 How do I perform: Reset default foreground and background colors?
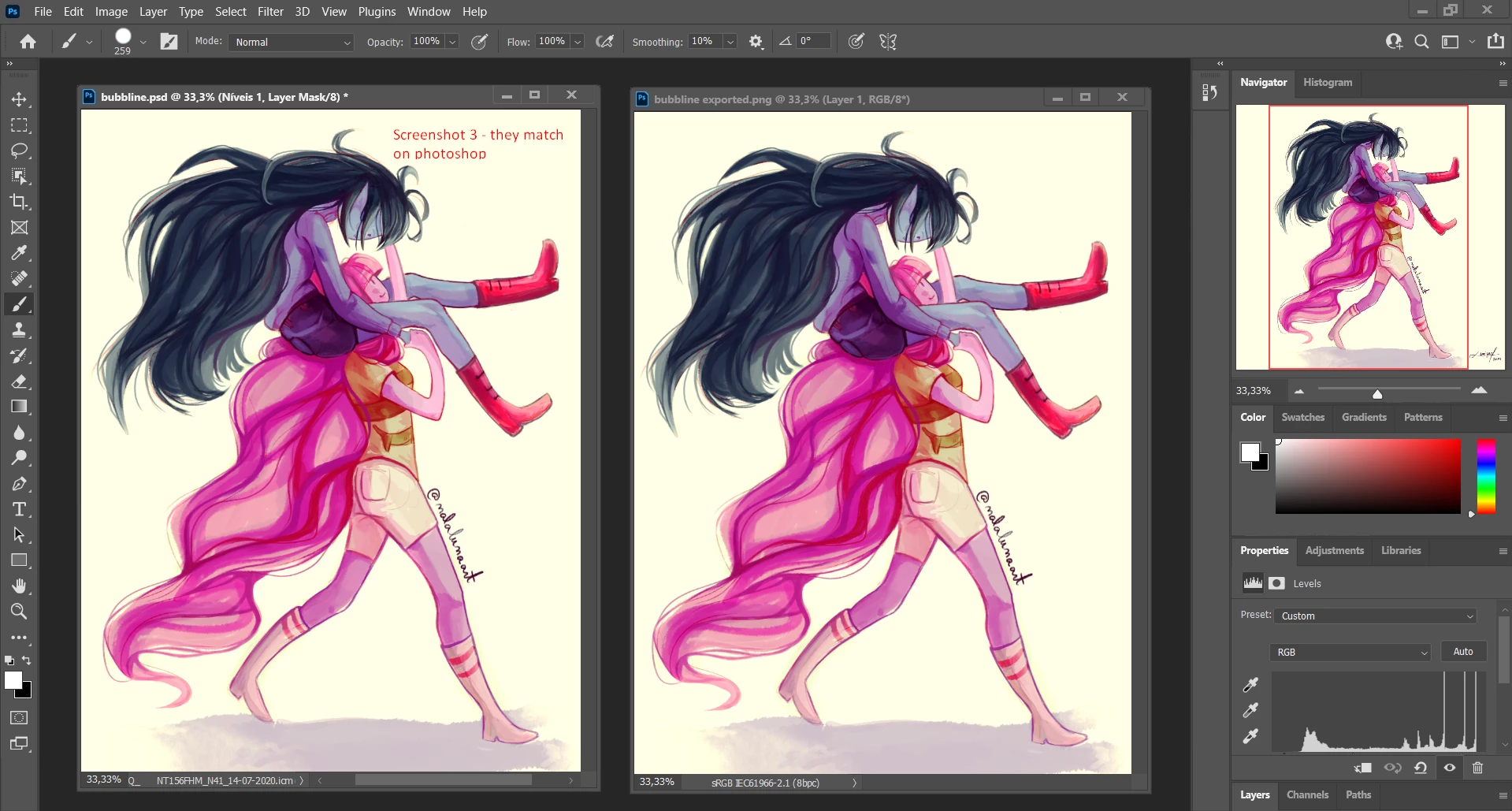point(9,660)
